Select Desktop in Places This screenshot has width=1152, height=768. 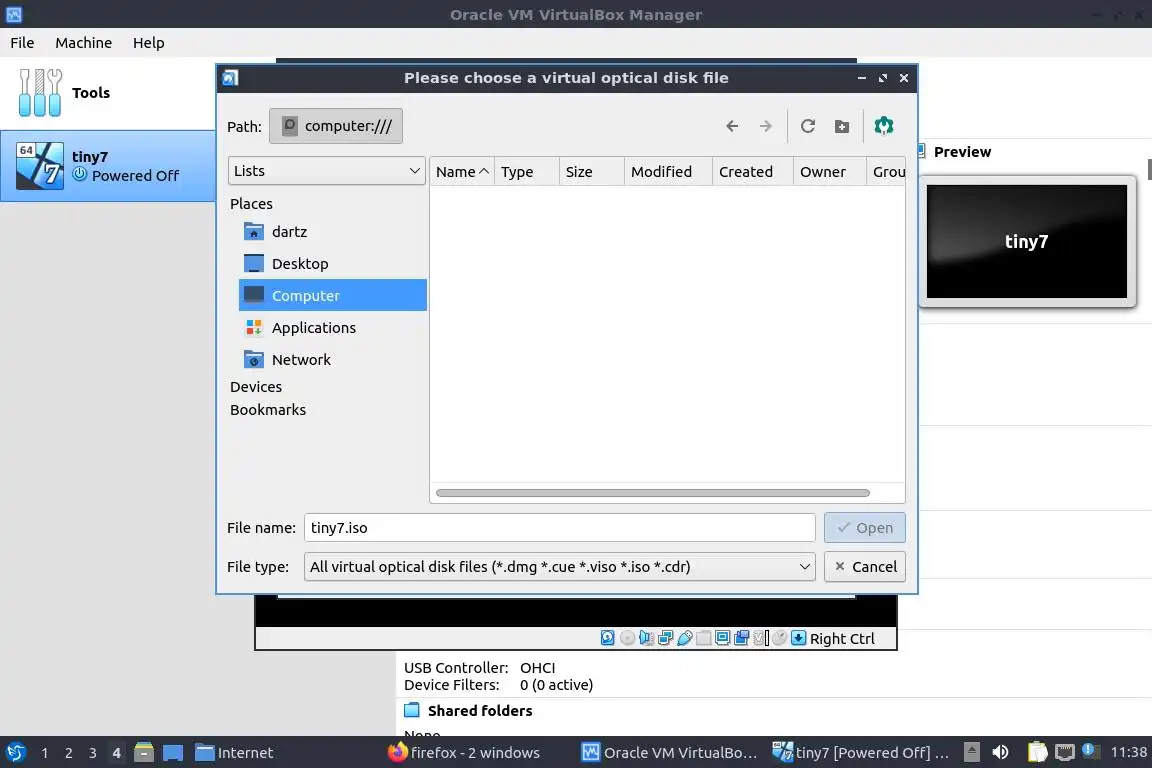click(x=332, y=263)
